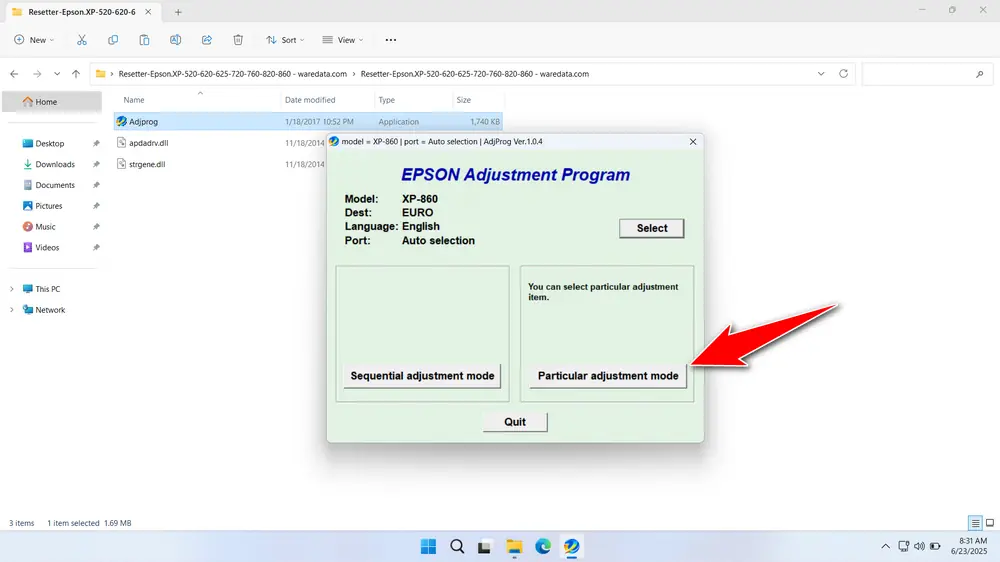Delete the selected file via trash icon
The height and width of the screenshot is (562, 1000).
238,40
